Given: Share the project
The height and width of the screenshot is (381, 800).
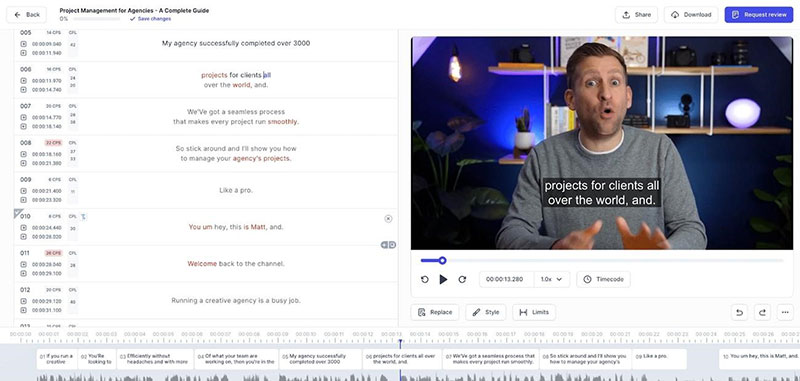Looking at the screenshot, I should (x=636, y=15).
